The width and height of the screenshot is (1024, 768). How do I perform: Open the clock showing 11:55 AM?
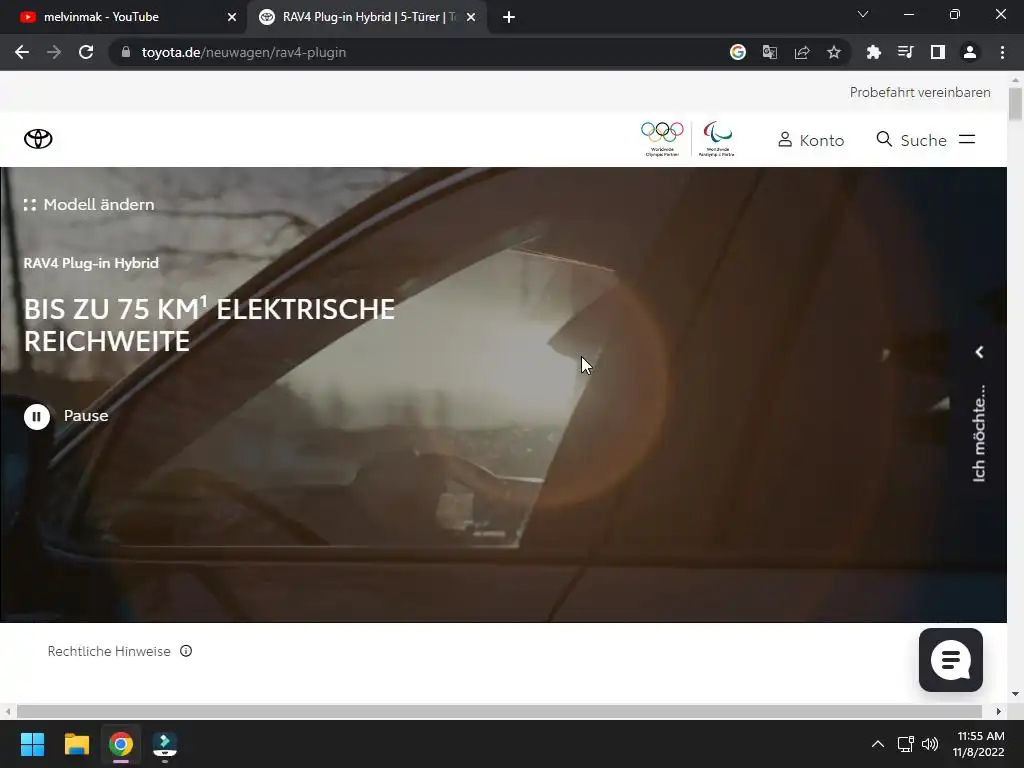coord(978,744)
